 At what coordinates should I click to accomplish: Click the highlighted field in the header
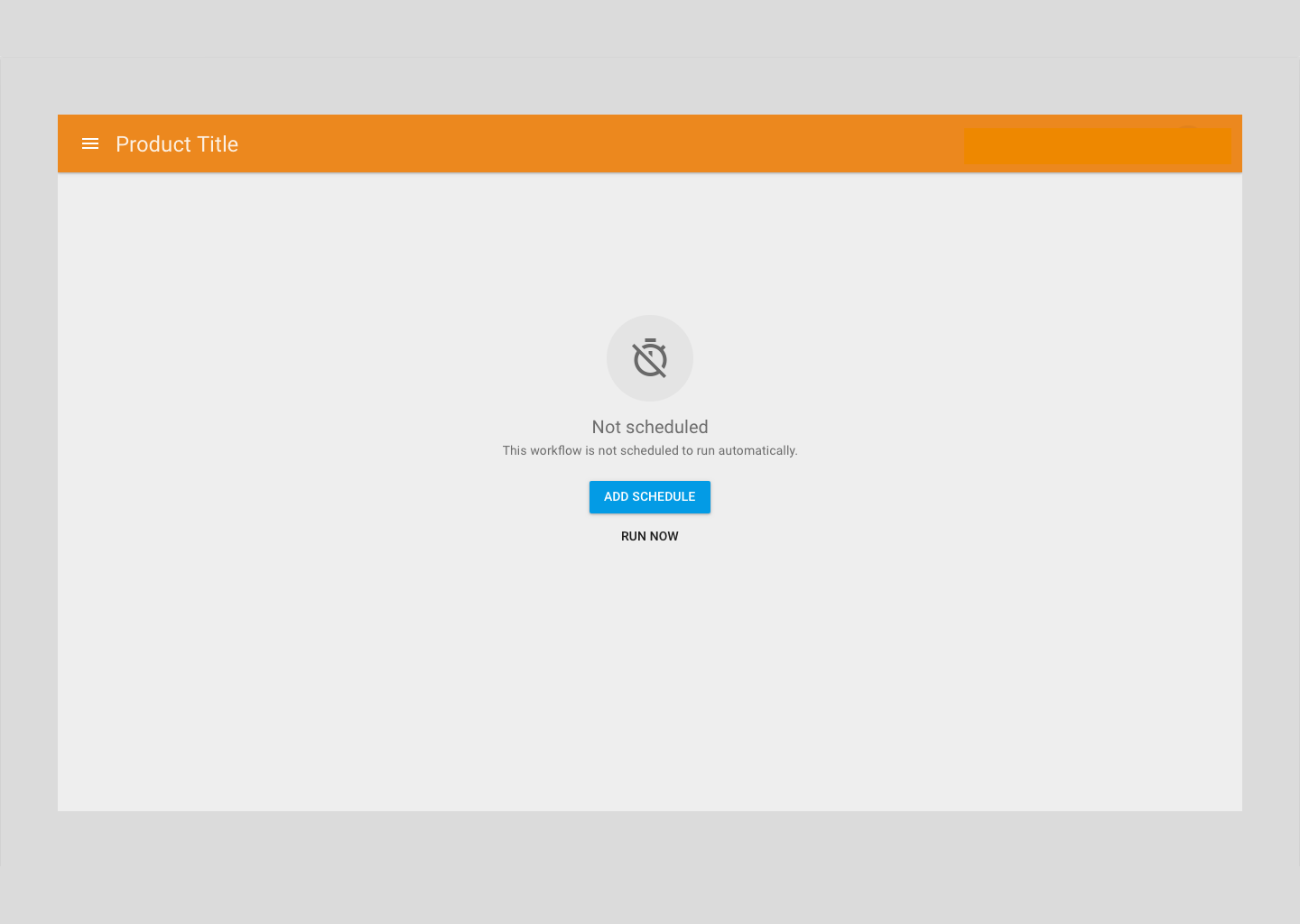tap(1098, 145)
